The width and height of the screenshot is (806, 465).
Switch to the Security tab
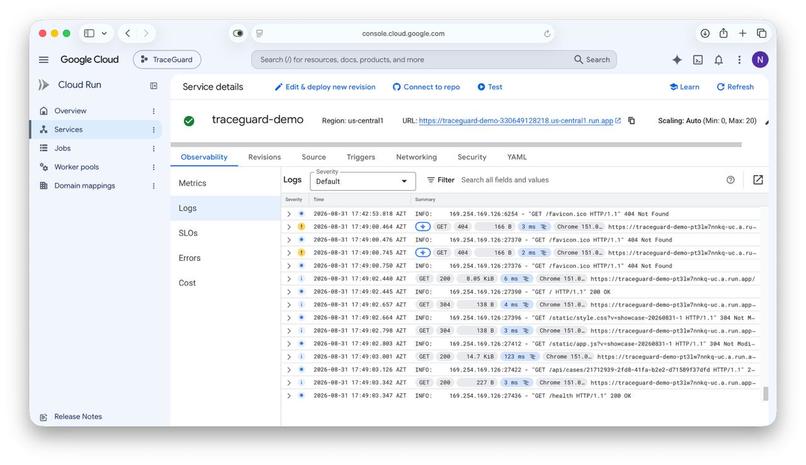click(x=471, y=157)
